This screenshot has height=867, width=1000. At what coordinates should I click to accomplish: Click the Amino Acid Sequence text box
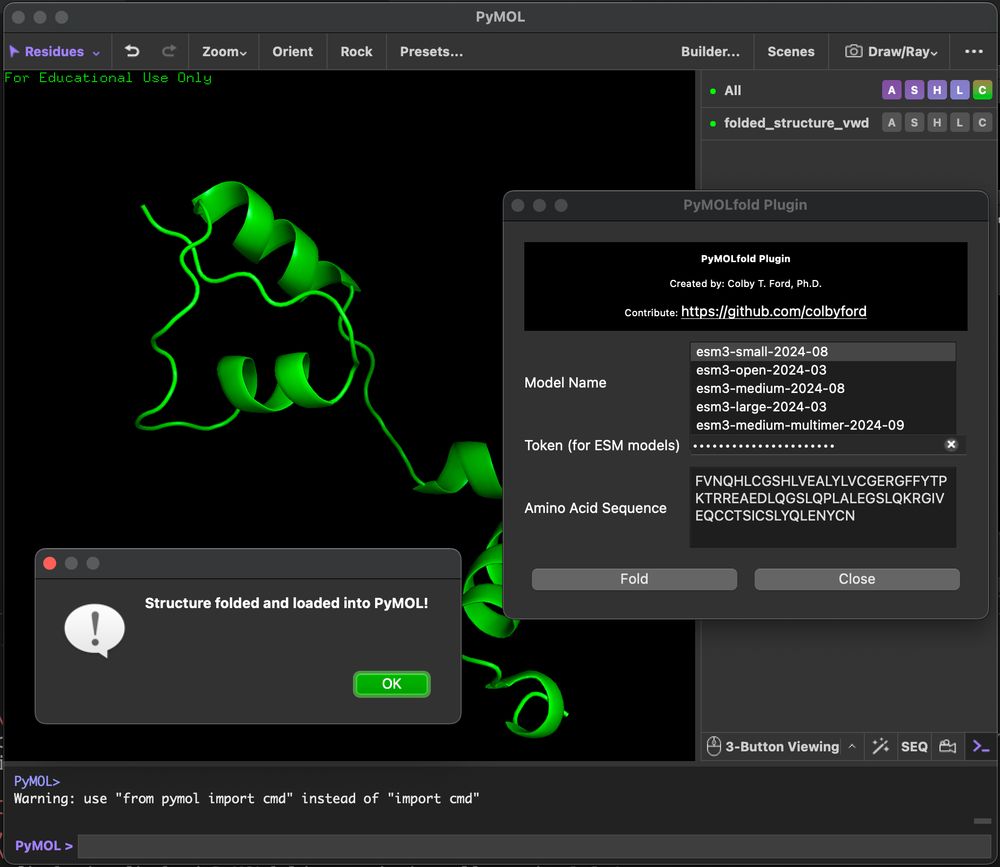(823, 507)
